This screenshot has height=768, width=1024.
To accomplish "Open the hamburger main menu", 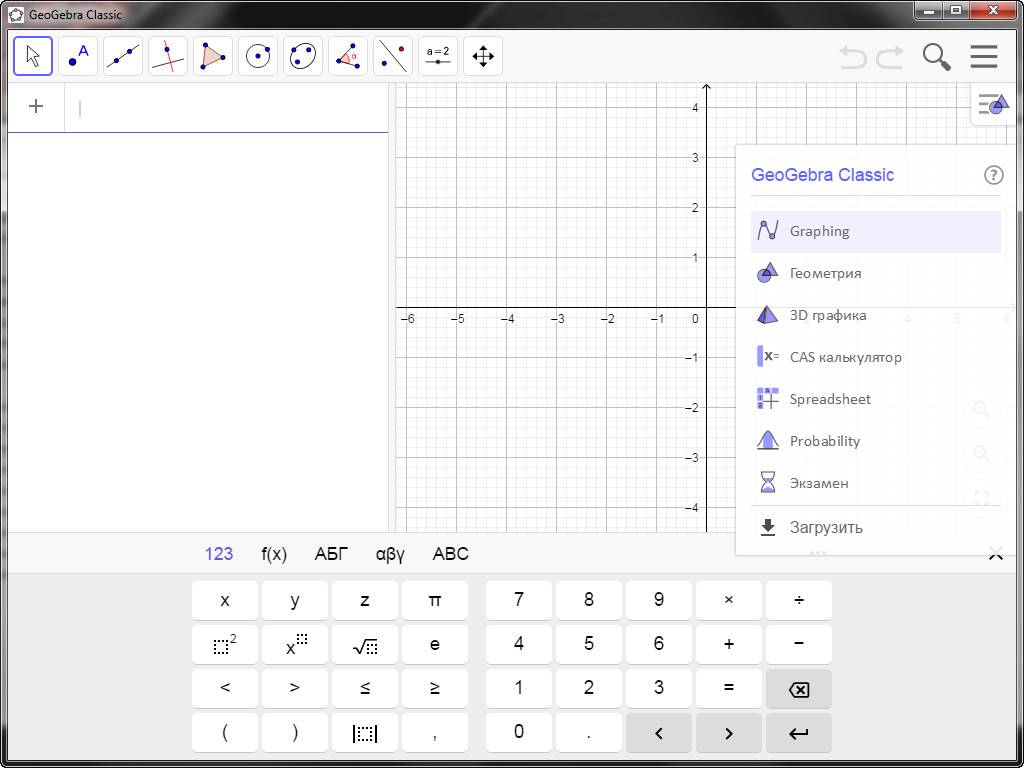I will tap(984, 57).
